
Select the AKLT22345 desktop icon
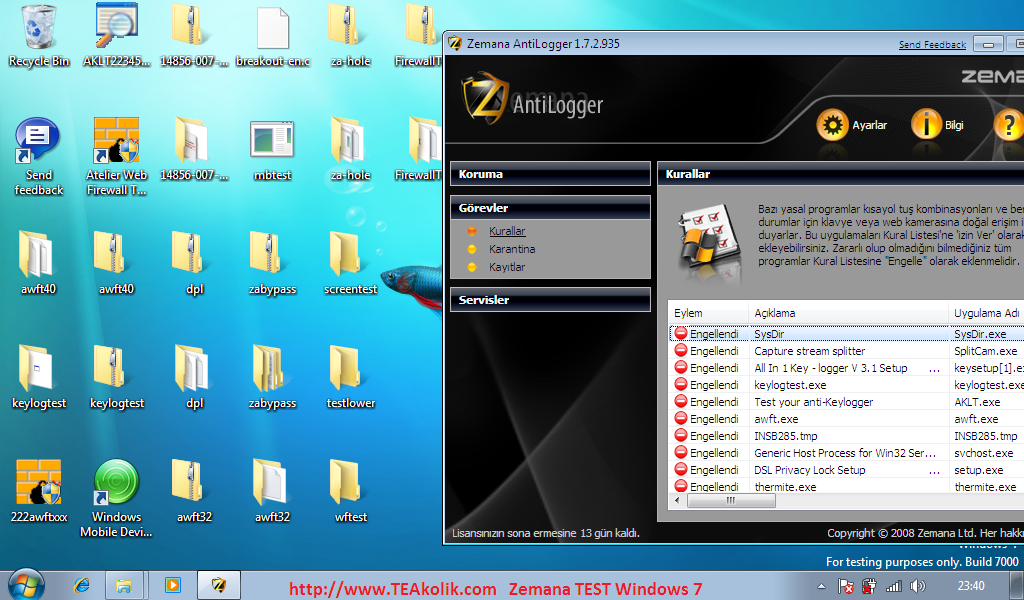pyautogui.click(x=116, y=36)
